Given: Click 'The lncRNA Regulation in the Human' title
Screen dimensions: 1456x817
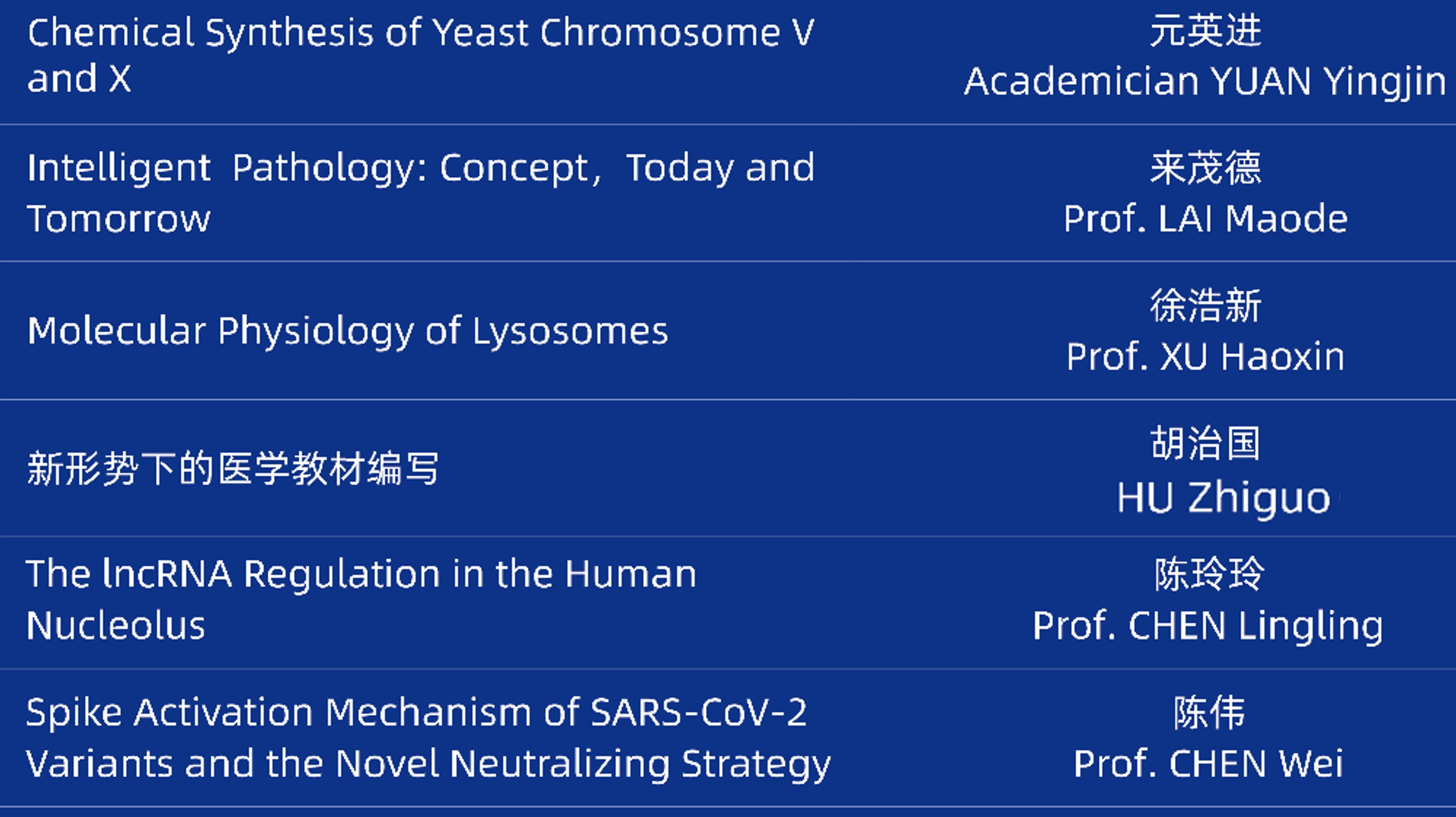Looking at the screenshot, I should (361, 574).
